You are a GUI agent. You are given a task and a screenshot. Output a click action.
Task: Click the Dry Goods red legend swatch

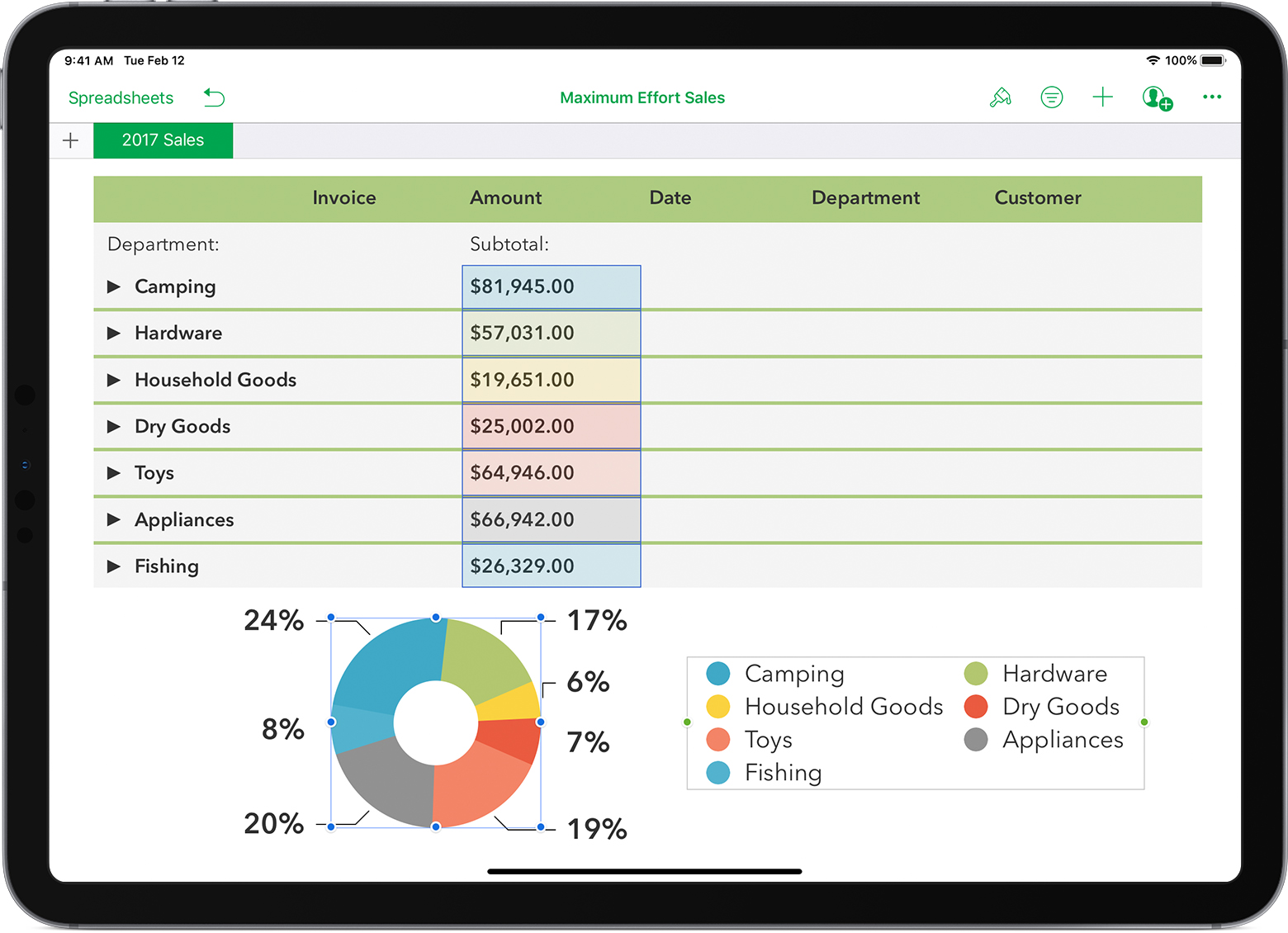coord(976,707)
